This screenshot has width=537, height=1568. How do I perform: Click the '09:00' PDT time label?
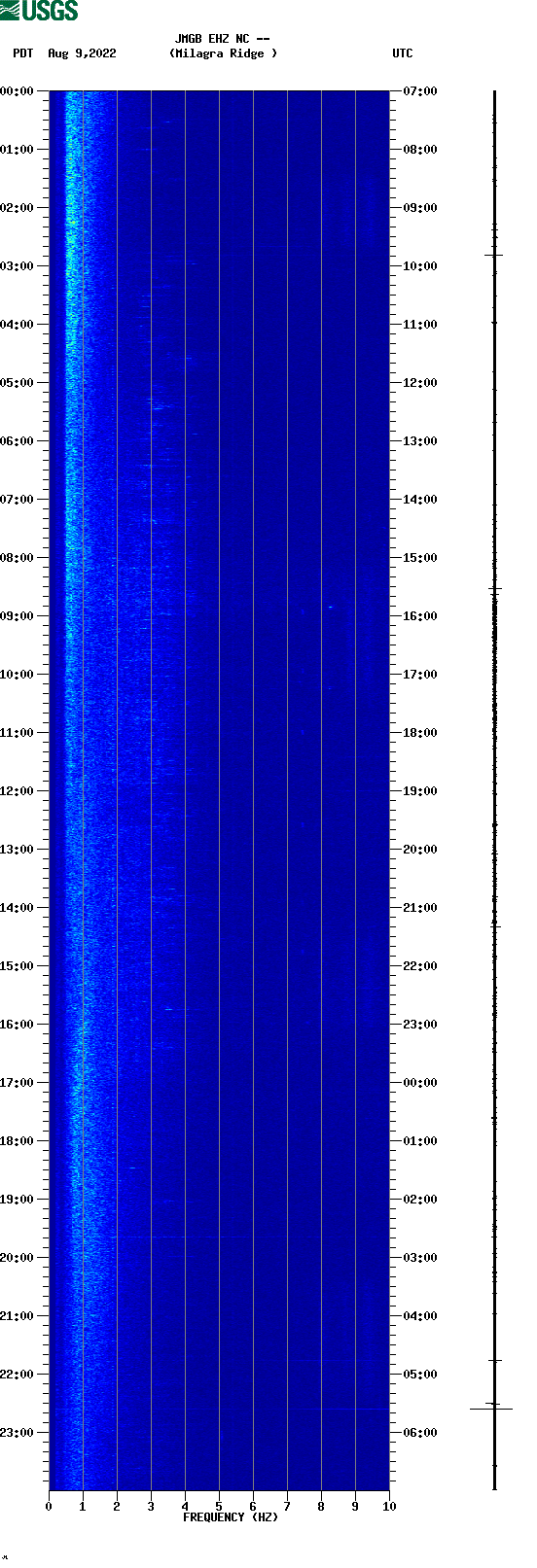coord(18,616)
